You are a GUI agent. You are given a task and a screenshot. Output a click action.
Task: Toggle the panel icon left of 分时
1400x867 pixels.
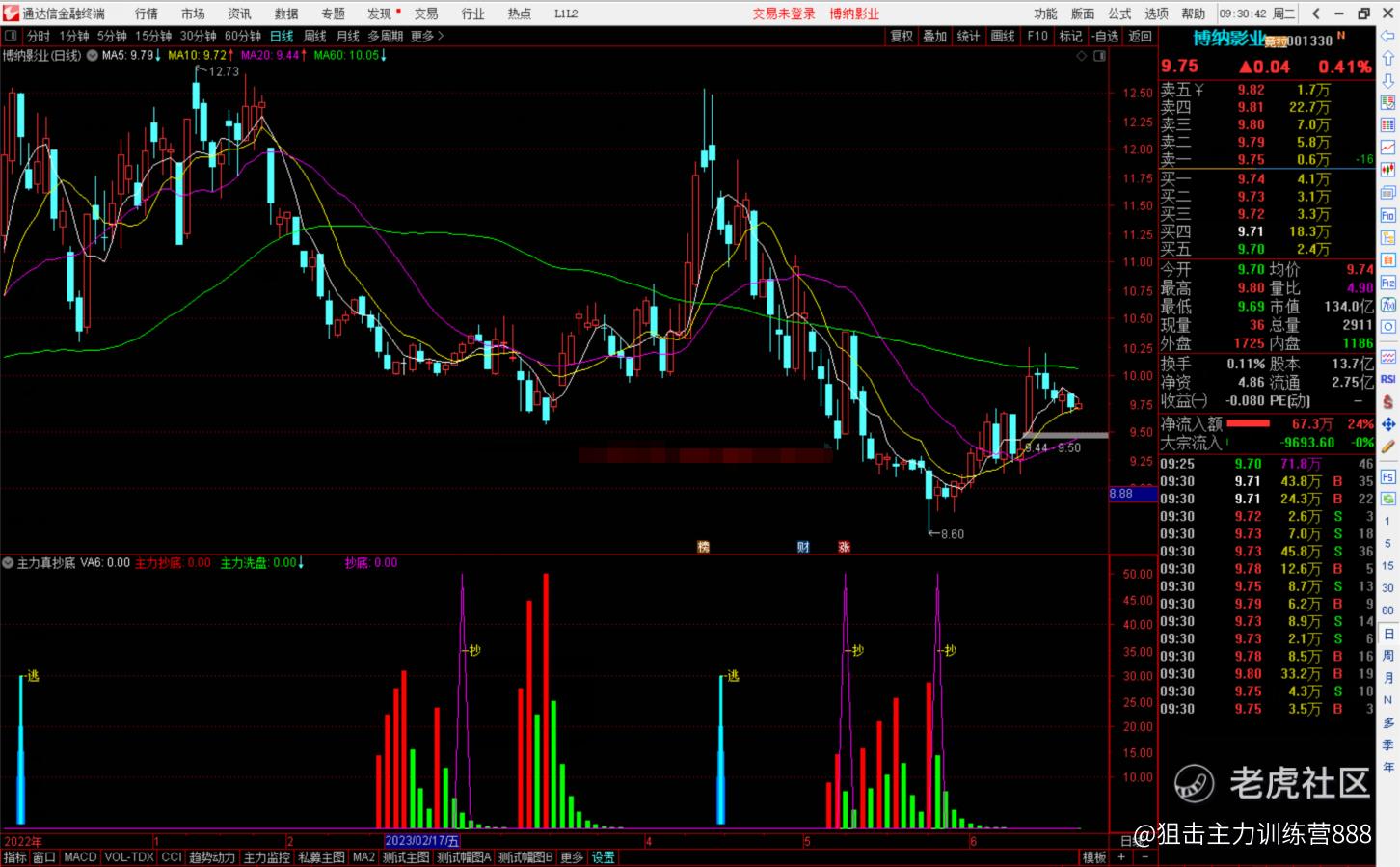(12, 36)
